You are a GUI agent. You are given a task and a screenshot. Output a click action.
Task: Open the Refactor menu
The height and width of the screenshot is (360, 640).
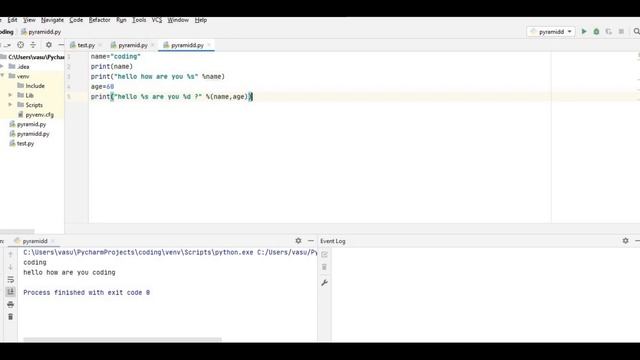100,20
